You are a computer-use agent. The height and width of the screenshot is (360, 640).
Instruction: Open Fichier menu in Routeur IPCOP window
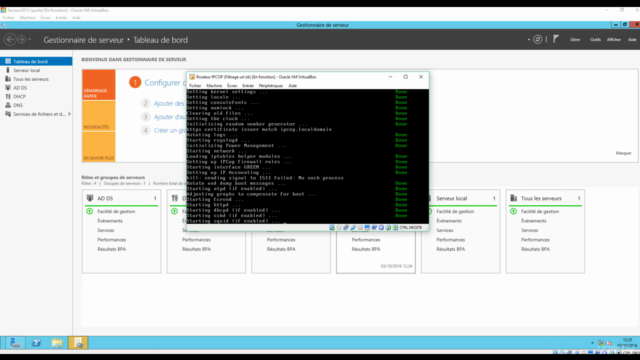[195, 86]
